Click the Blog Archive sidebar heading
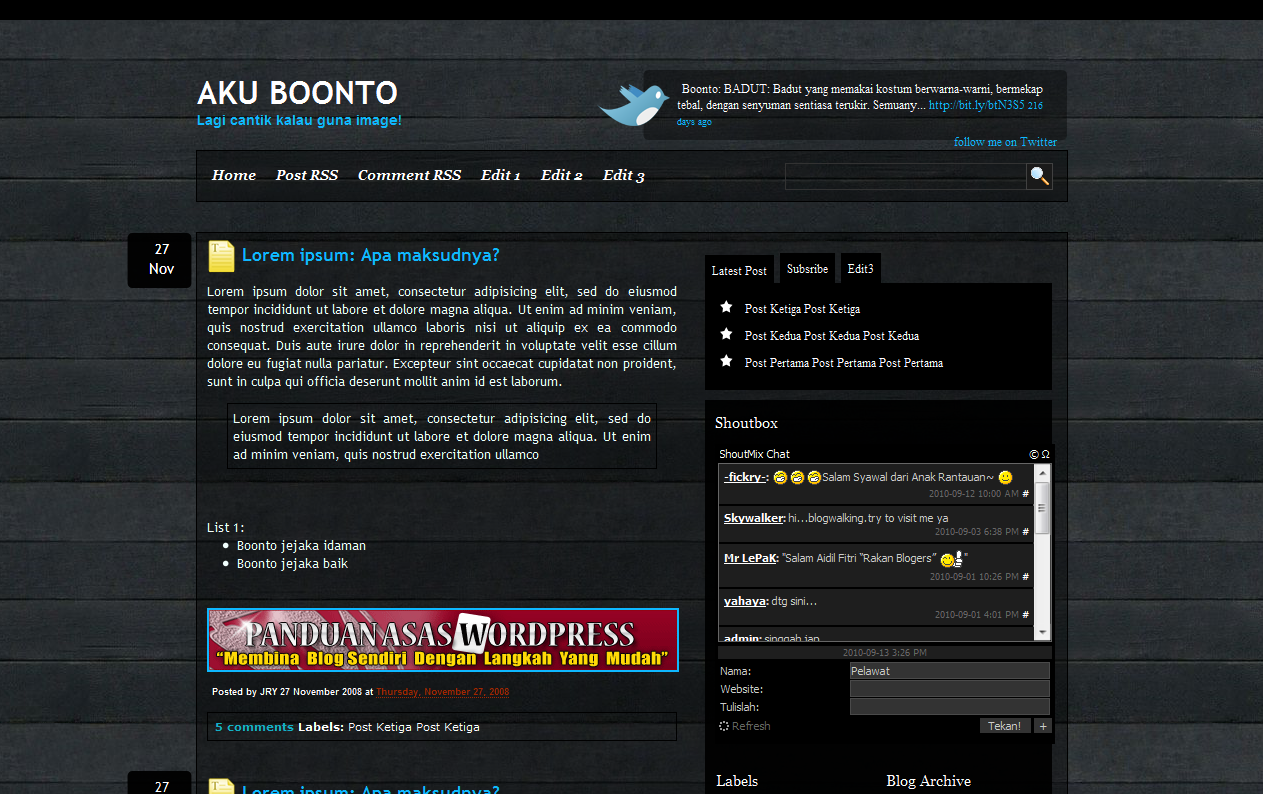Viewport: 1263px width, 794px height. coord(928,781)
